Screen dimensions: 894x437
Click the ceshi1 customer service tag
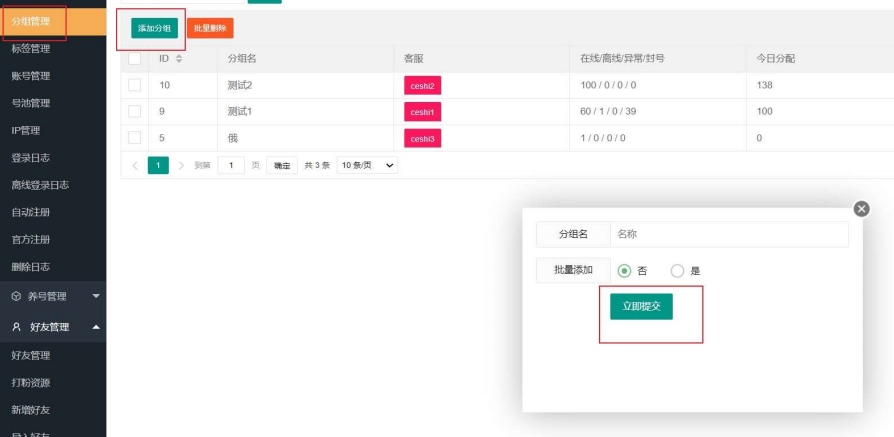422,112
